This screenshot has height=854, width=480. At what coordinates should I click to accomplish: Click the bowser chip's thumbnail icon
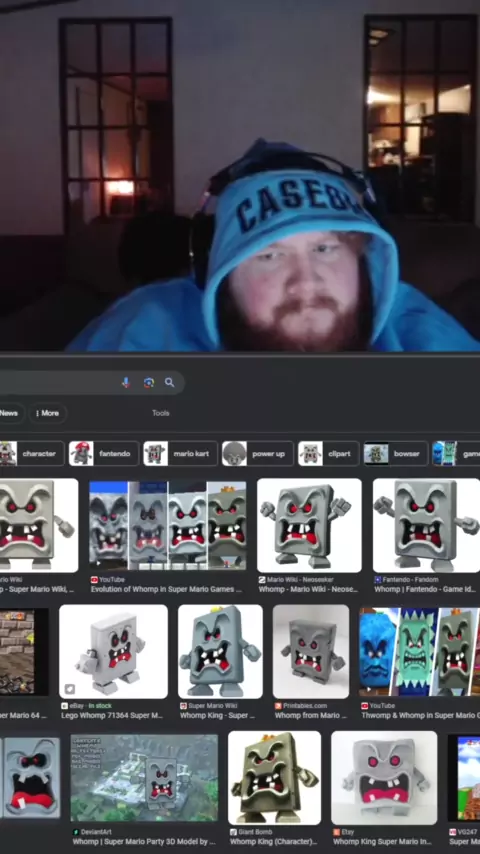tap(376, 453)
